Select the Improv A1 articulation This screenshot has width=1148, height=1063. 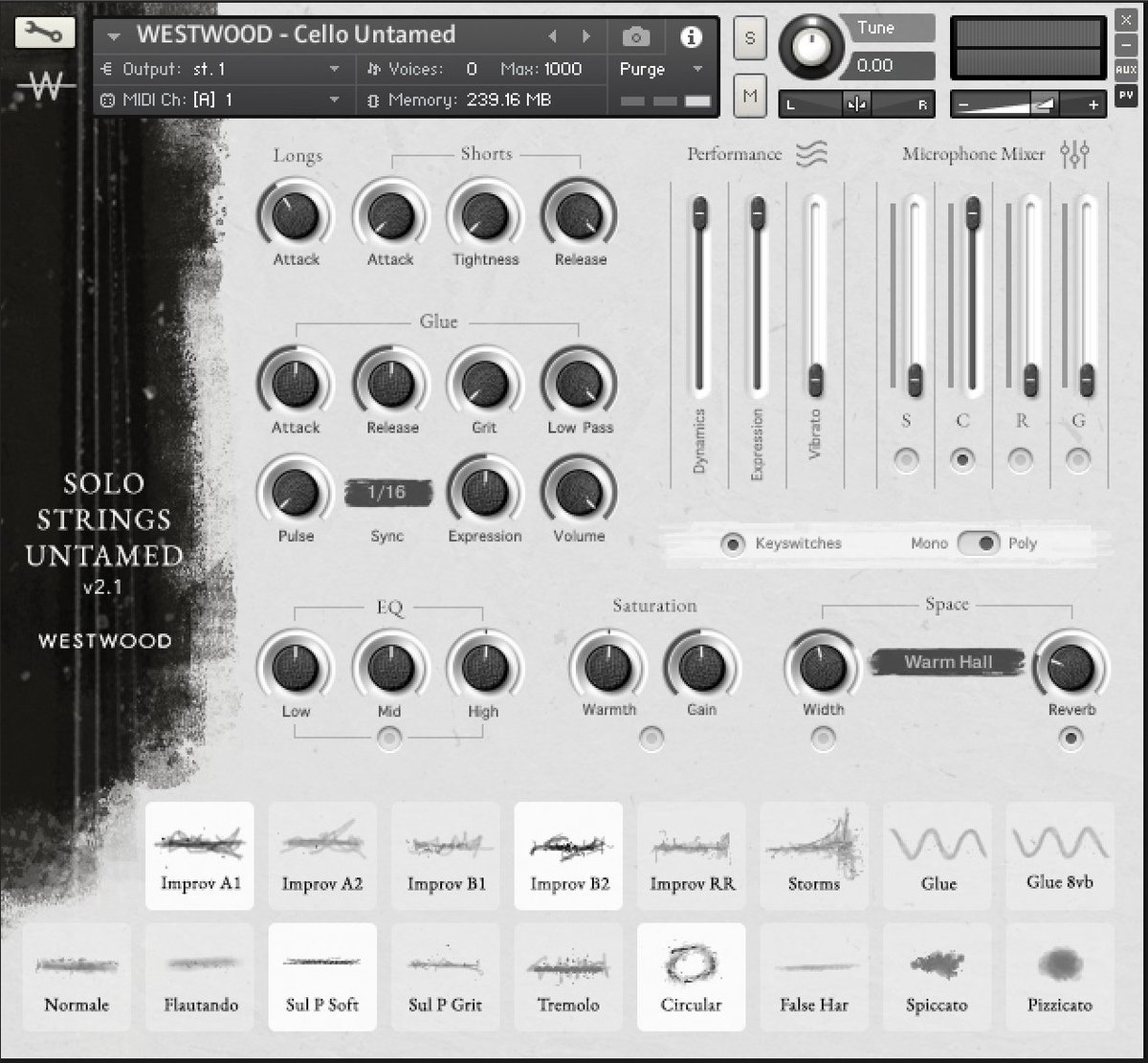tap(200, 855)
